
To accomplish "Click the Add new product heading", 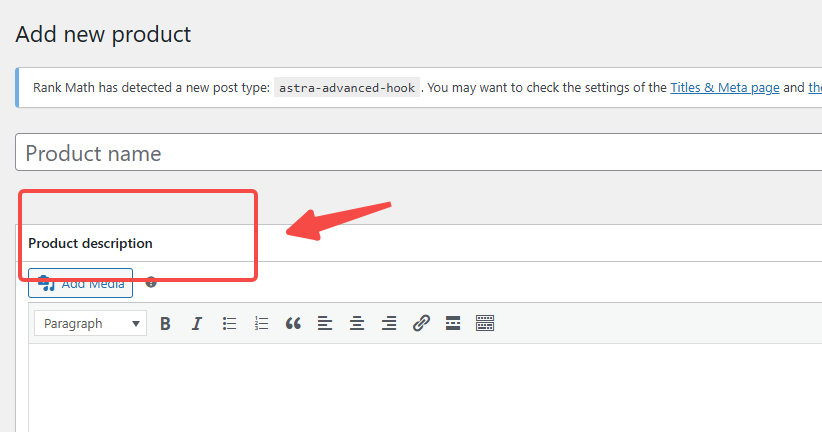I will tap(103, 35).
